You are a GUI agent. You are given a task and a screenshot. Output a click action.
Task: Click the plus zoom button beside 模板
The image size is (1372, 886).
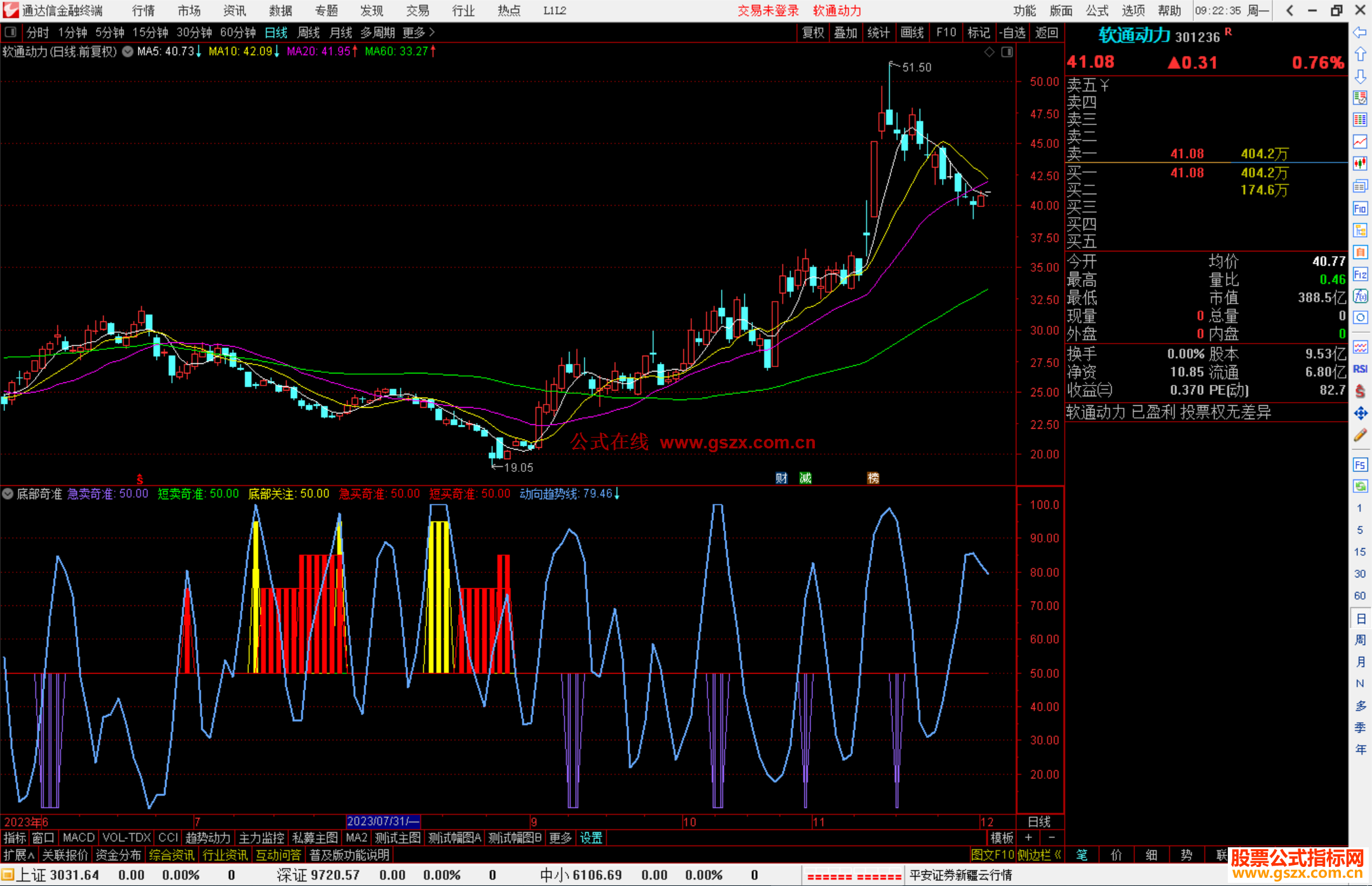coord(1028,838)
